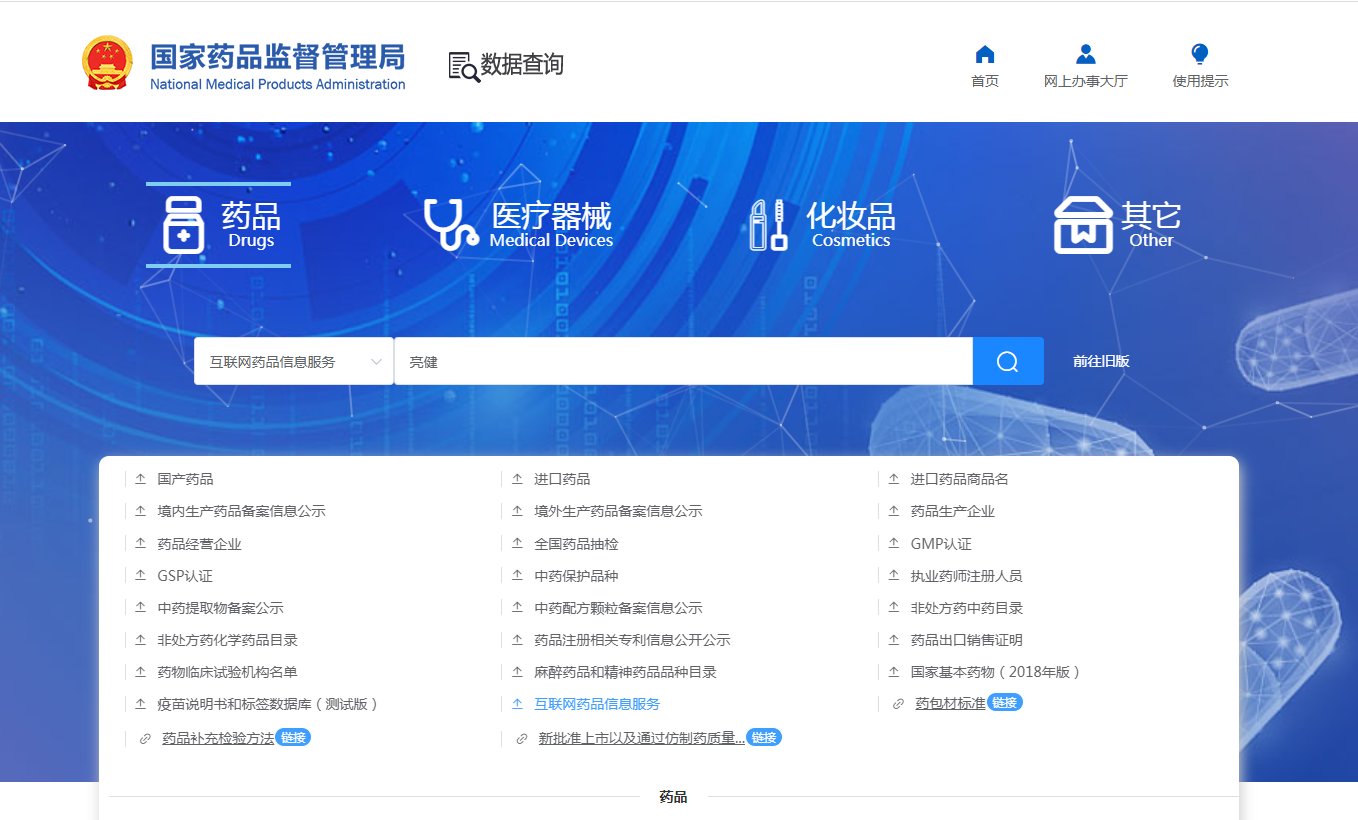
Task: Click upload icon beside 执业药师注册人员
Action: click(x=893, y=576)
